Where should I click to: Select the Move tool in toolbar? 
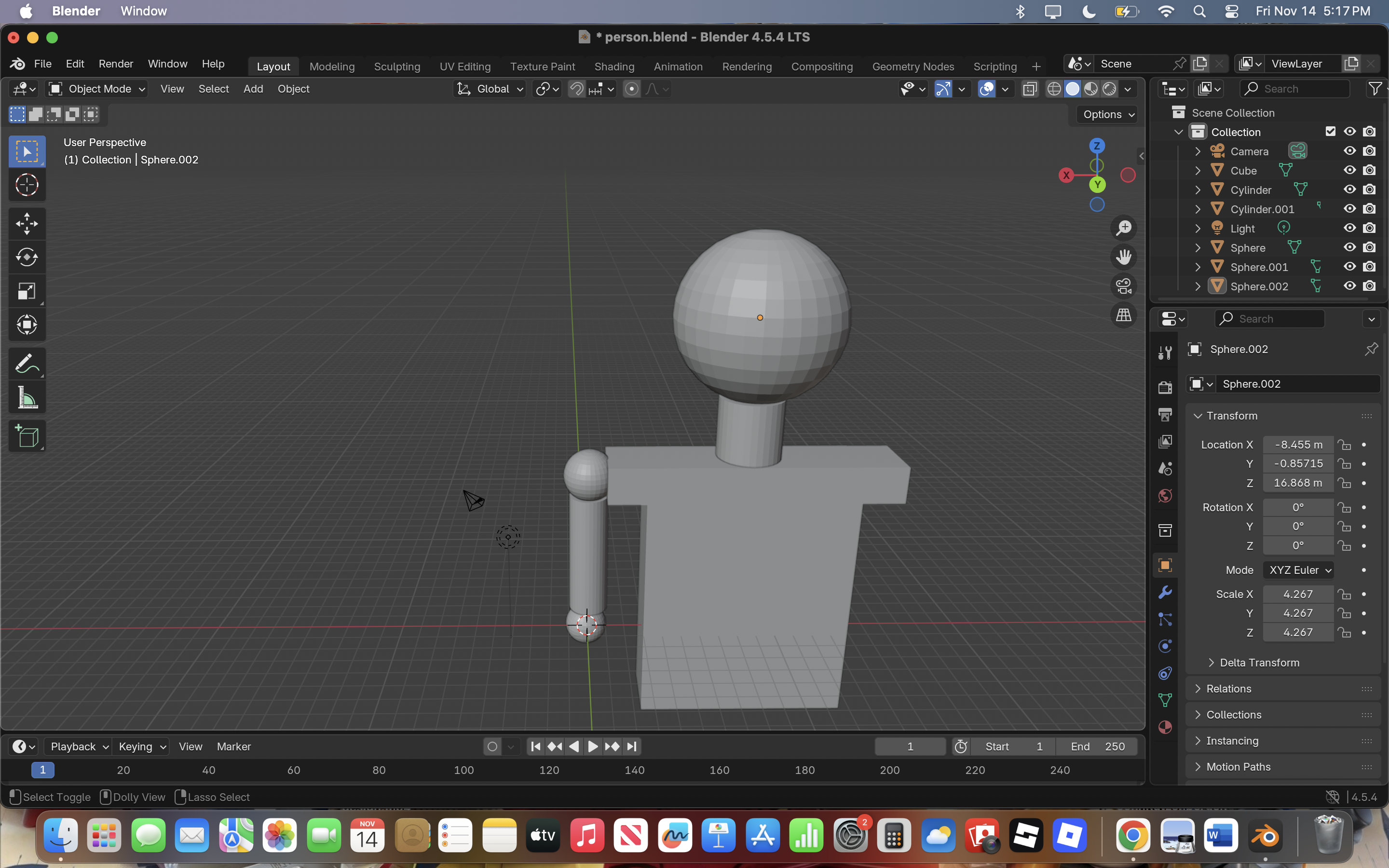27,224
